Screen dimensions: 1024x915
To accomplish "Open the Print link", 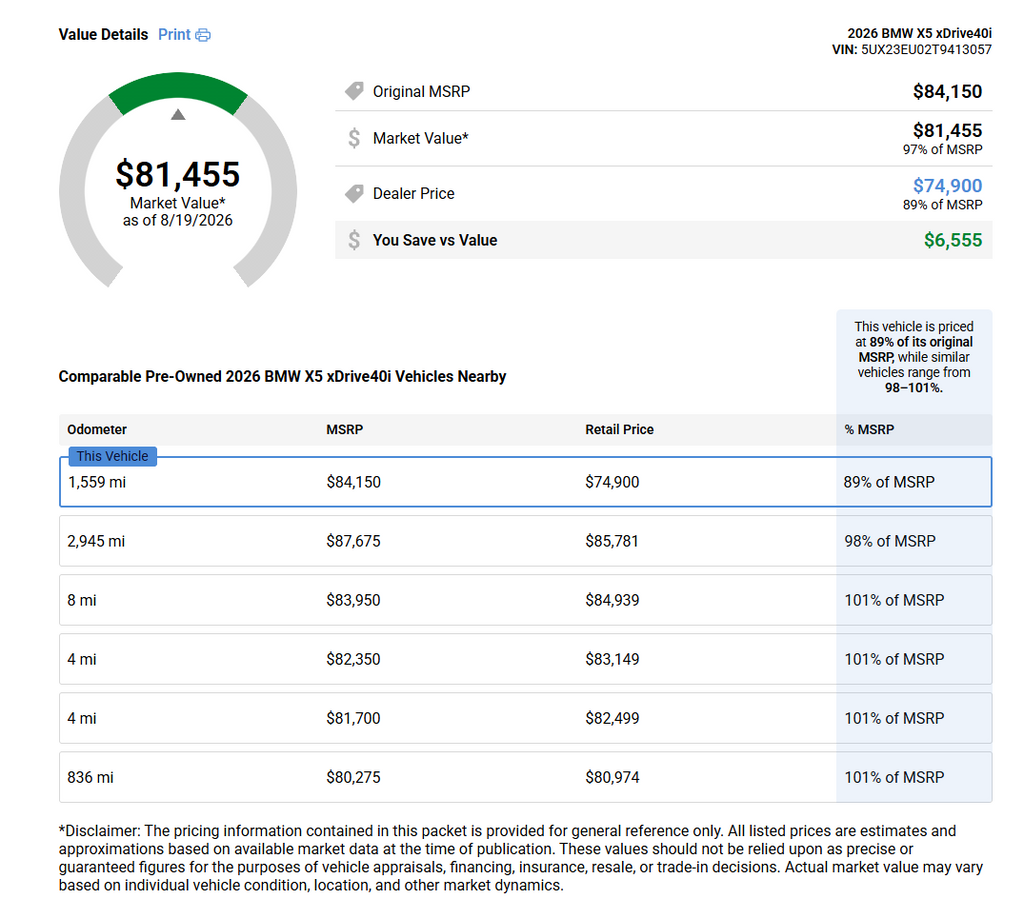I will pyautogui.click(x=174, y=35).
